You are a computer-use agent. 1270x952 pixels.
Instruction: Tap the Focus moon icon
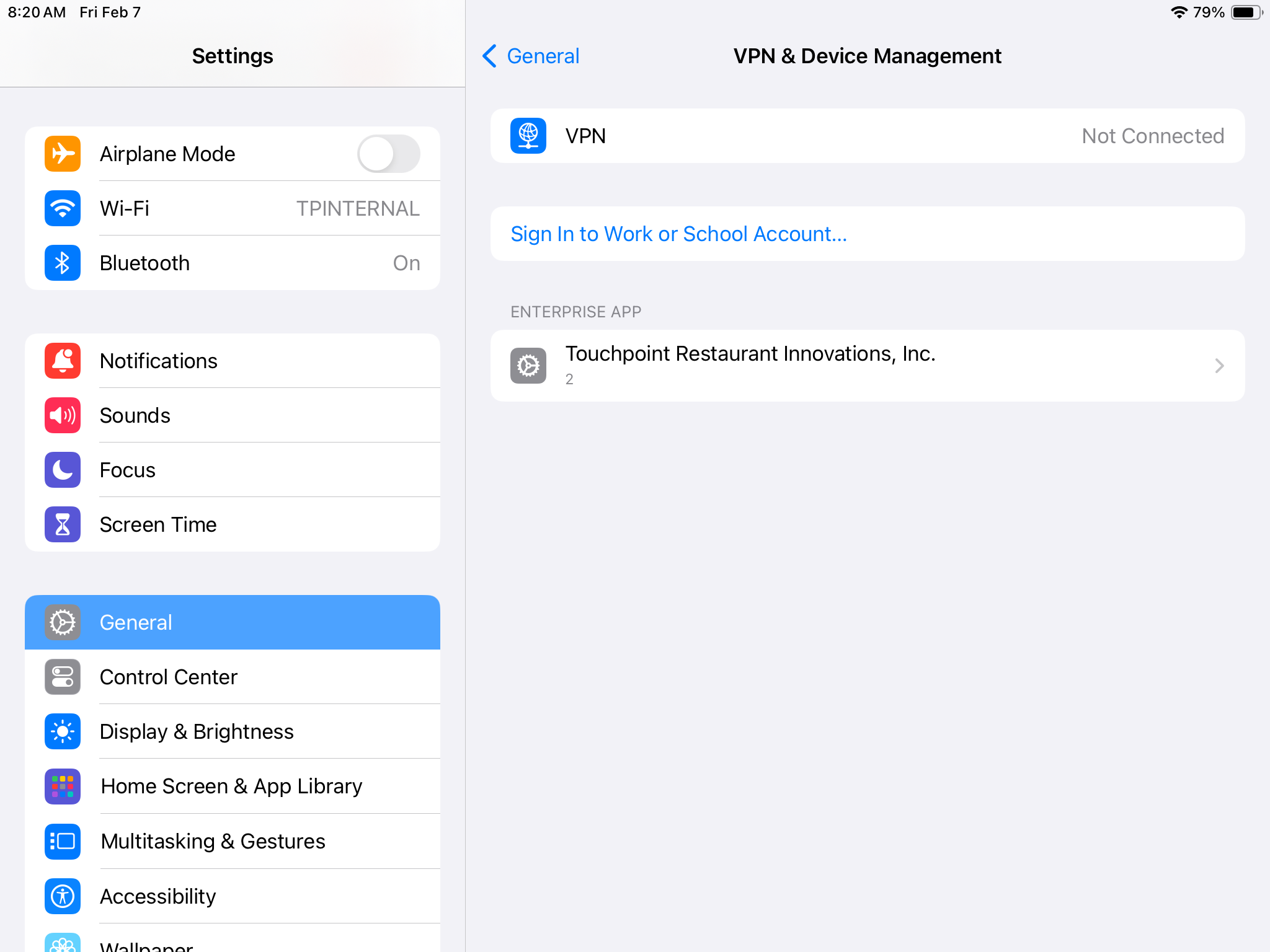pyautogui.click(x=63, y=470)
